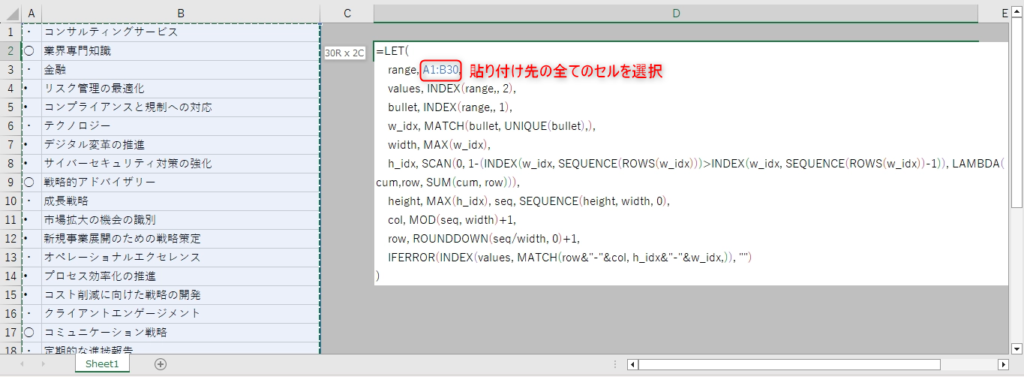Select the row 9 header

click(10, 182)
